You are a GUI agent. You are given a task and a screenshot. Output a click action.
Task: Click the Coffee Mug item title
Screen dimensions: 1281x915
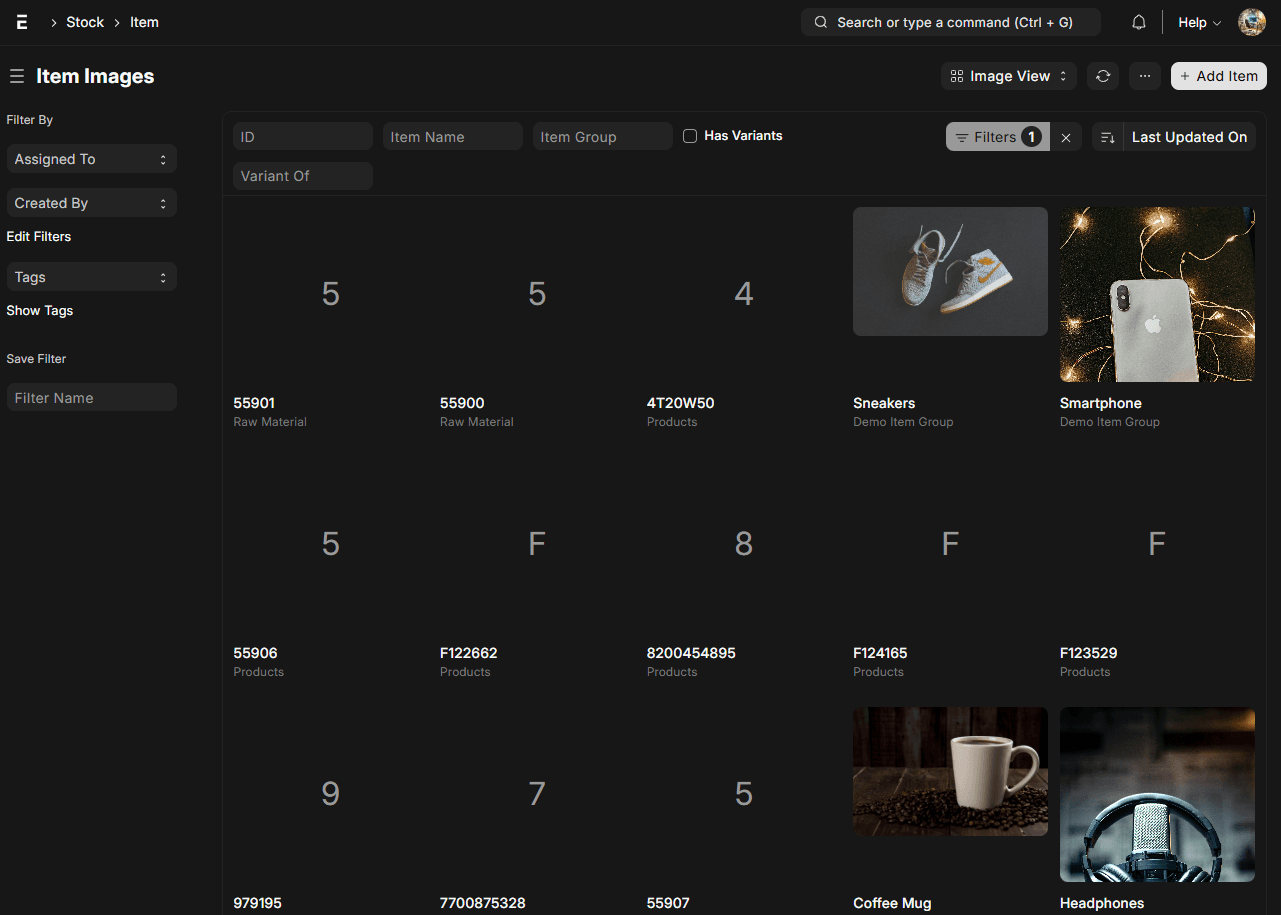pyautogui.click(x=892, y=903)
